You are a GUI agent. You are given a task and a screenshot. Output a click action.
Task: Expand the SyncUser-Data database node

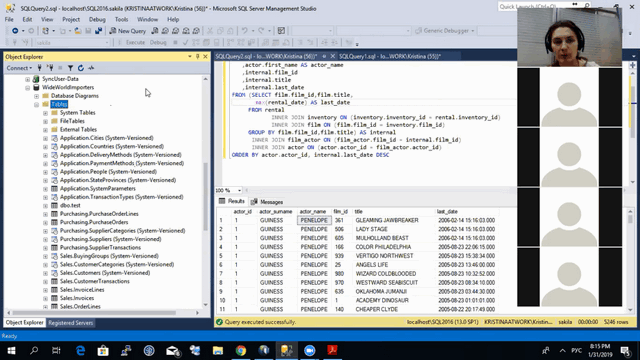27,79
